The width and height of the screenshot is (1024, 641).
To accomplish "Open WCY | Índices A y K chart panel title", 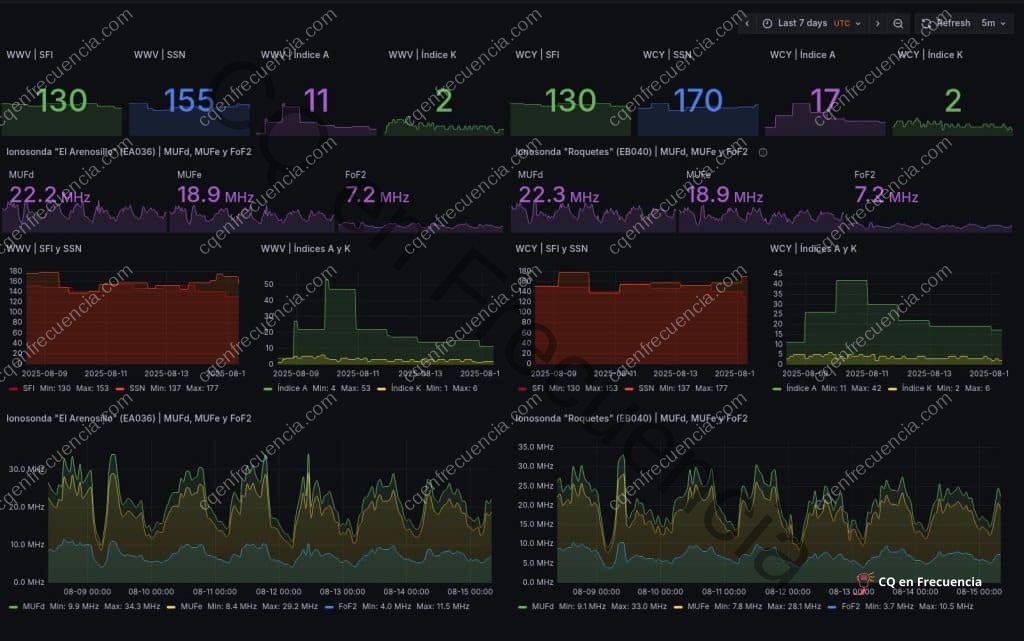I will [x=813, y=248].
